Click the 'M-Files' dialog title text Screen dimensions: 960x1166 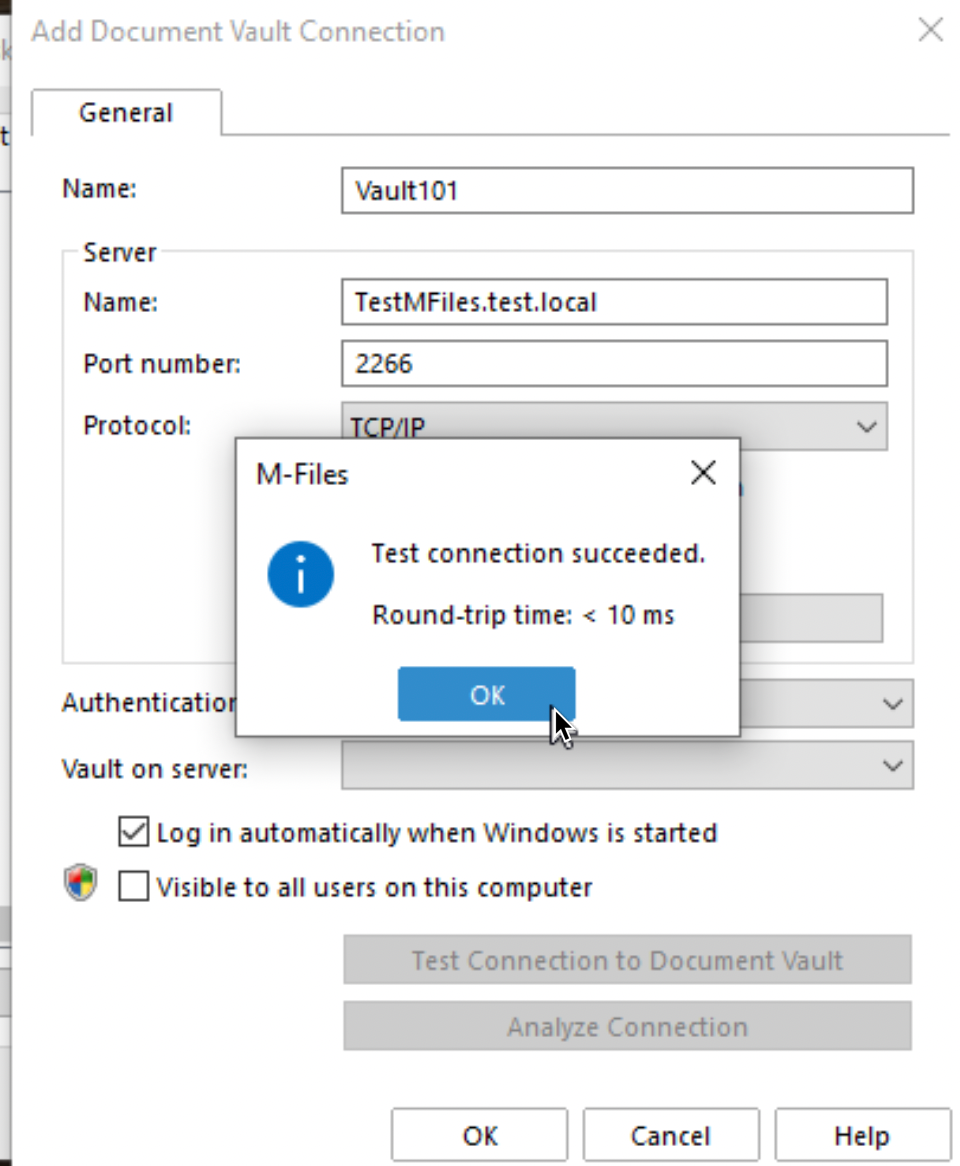pos(302,474)
